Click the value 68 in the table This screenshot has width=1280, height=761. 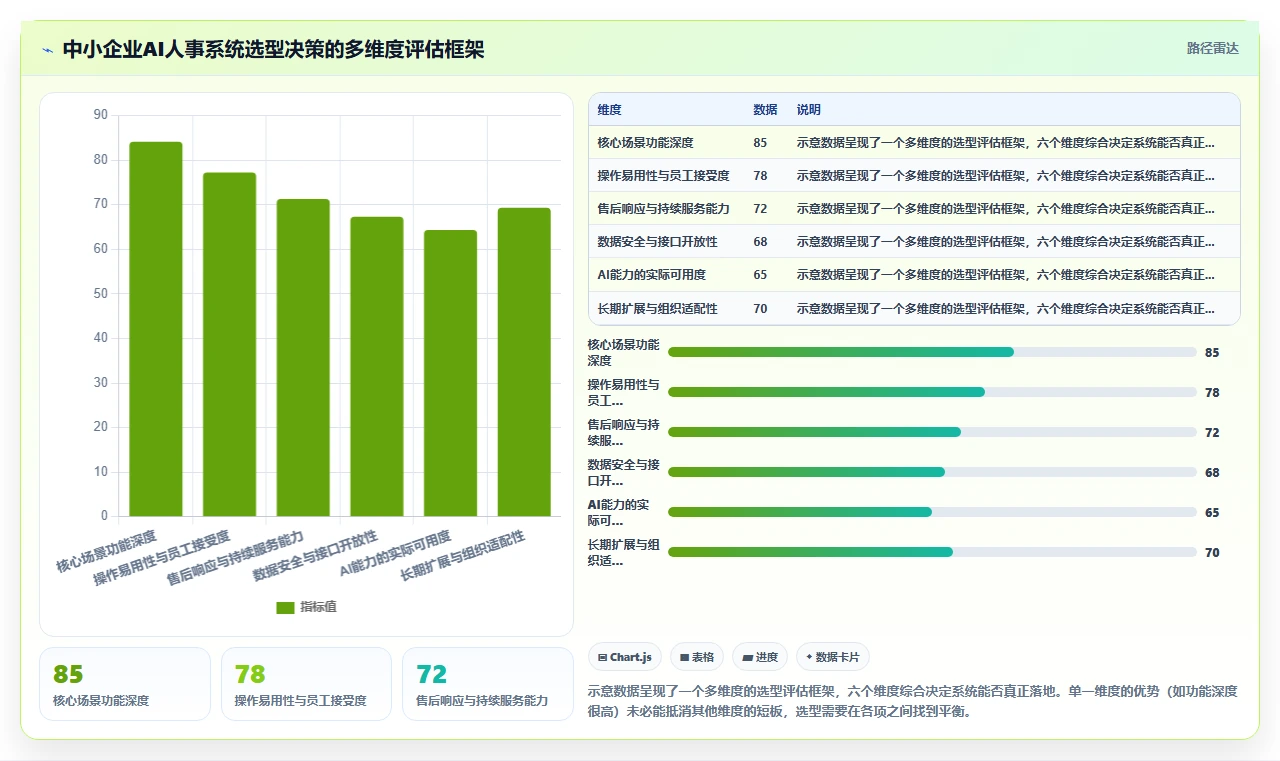pyautogui.click(x=761, y=242)
